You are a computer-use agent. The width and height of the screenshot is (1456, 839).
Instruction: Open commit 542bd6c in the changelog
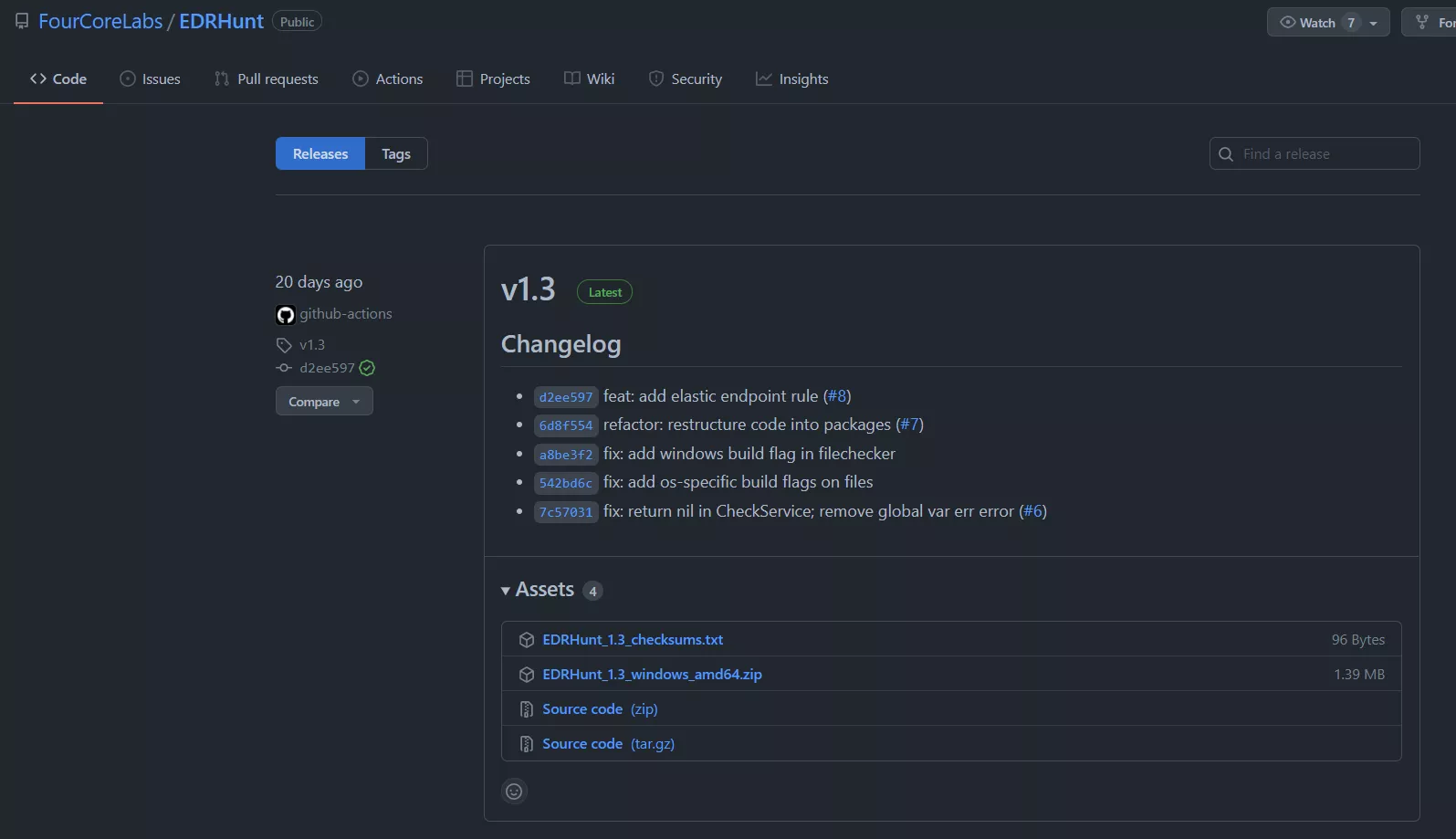[x=566, y=483]
